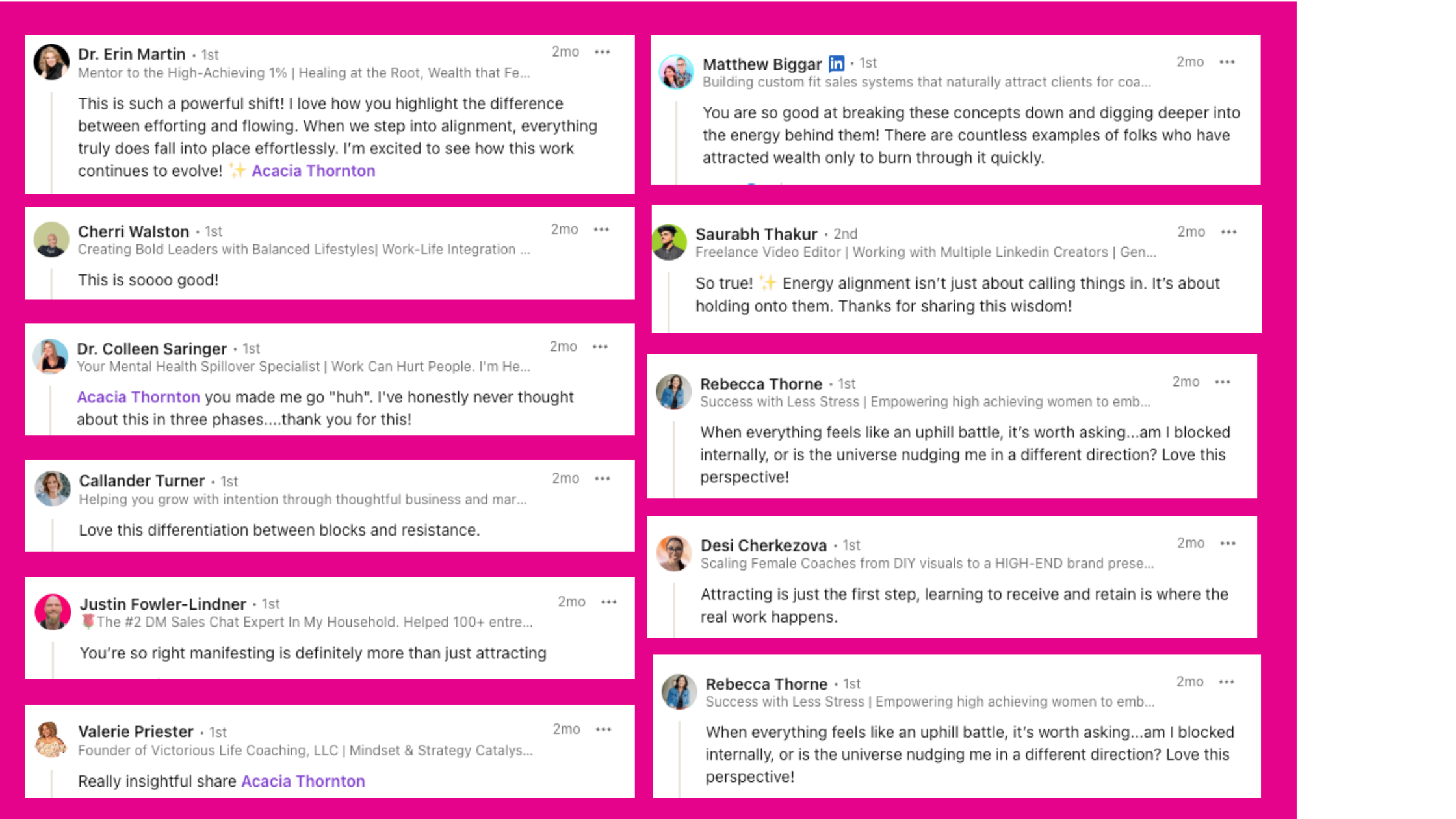Open more options on Dr. Erin Martin's comment
Image resolution: width=1456 pixels, height=819 pixels.
(603, 52)
